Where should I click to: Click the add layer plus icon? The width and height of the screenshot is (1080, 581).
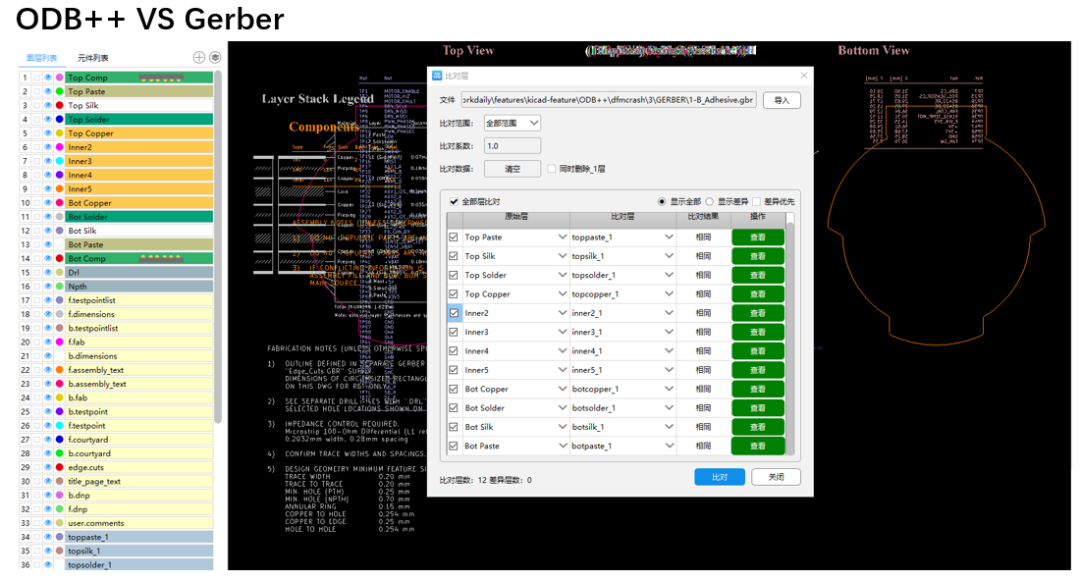[x=199, y=57]
